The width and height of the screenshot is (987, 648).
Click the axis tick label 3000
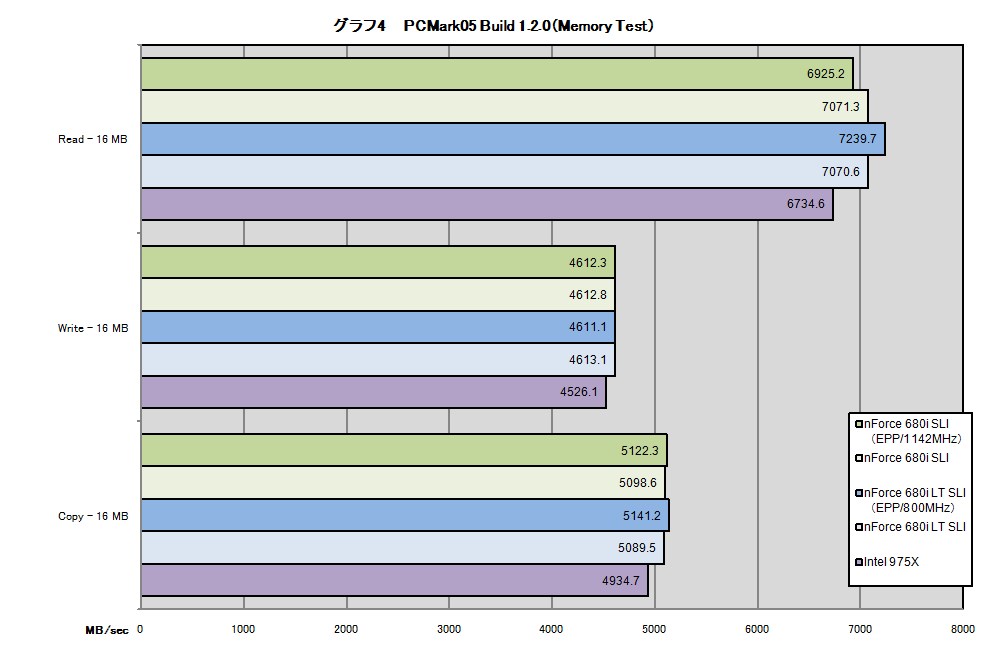pos(449,629)
